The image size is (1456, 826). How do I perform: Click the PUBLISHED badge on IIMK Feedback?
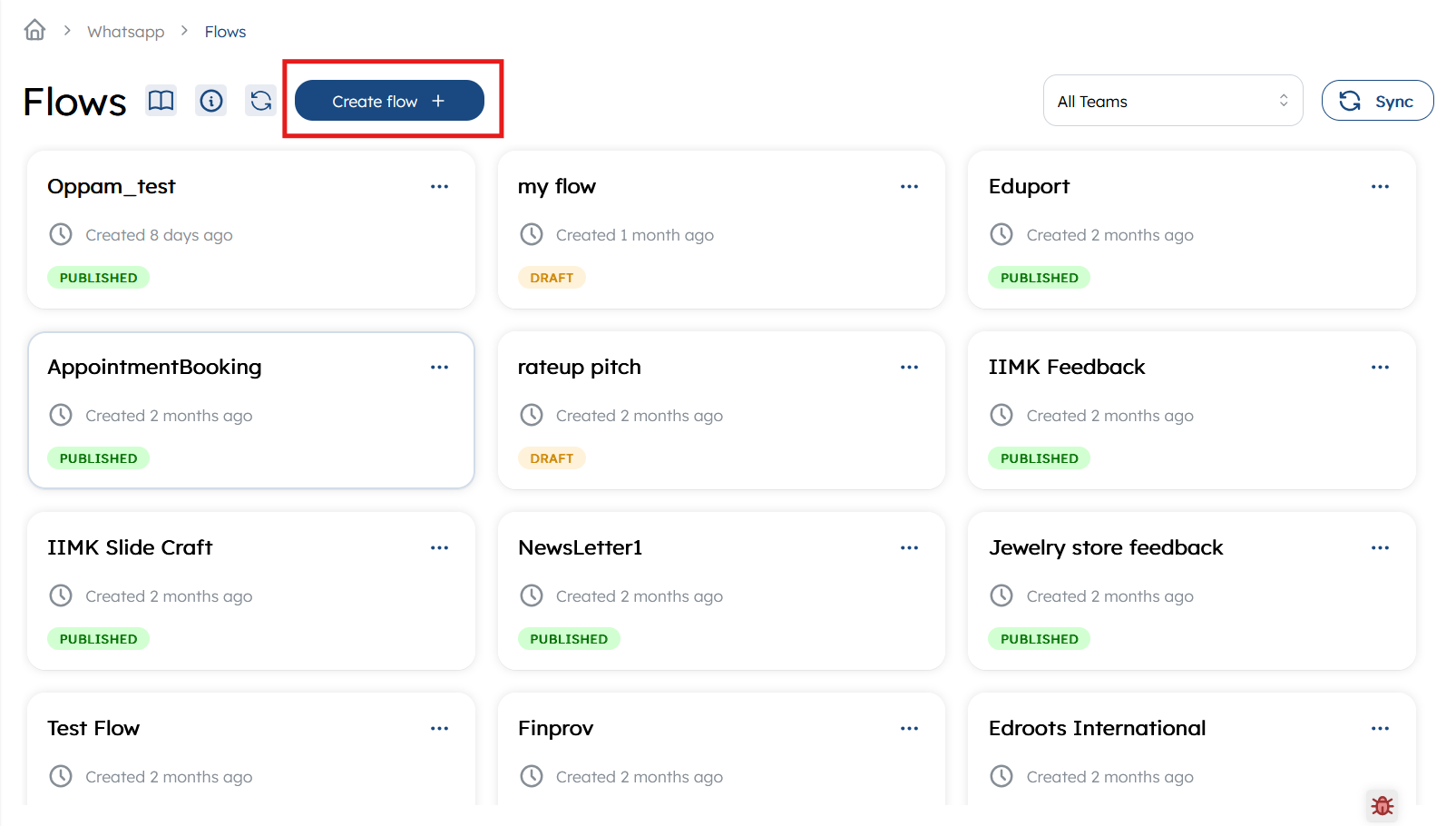[x=1040, y=458]
